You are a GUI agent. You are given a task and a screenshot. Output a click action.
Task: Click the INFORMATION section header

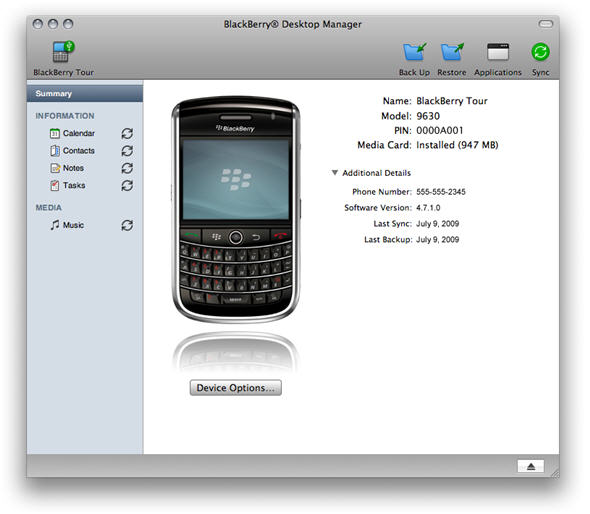65,116
